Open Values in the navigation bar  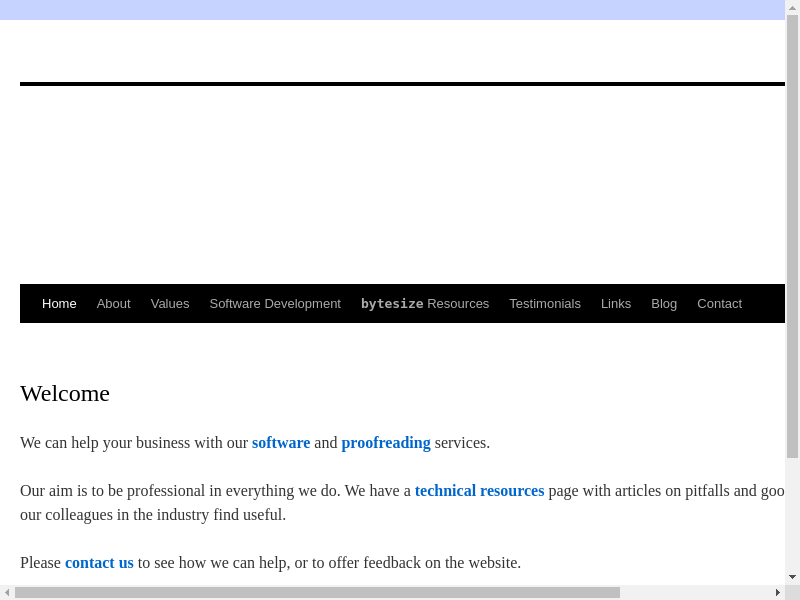coord(170,303)
